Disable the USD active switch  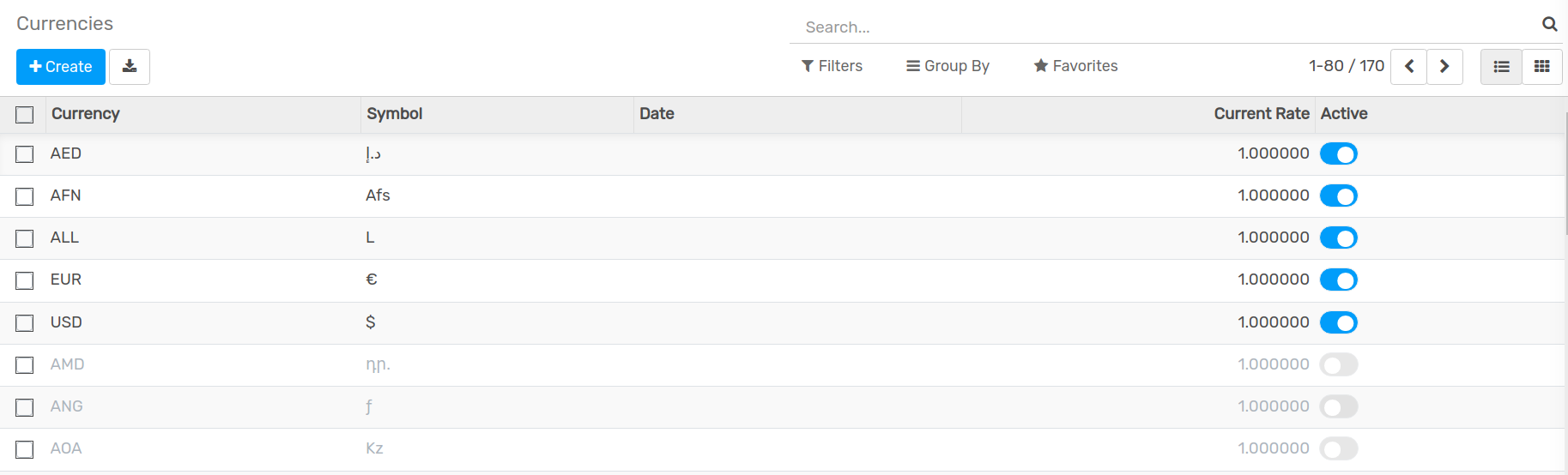click(x=1338, y=323)
